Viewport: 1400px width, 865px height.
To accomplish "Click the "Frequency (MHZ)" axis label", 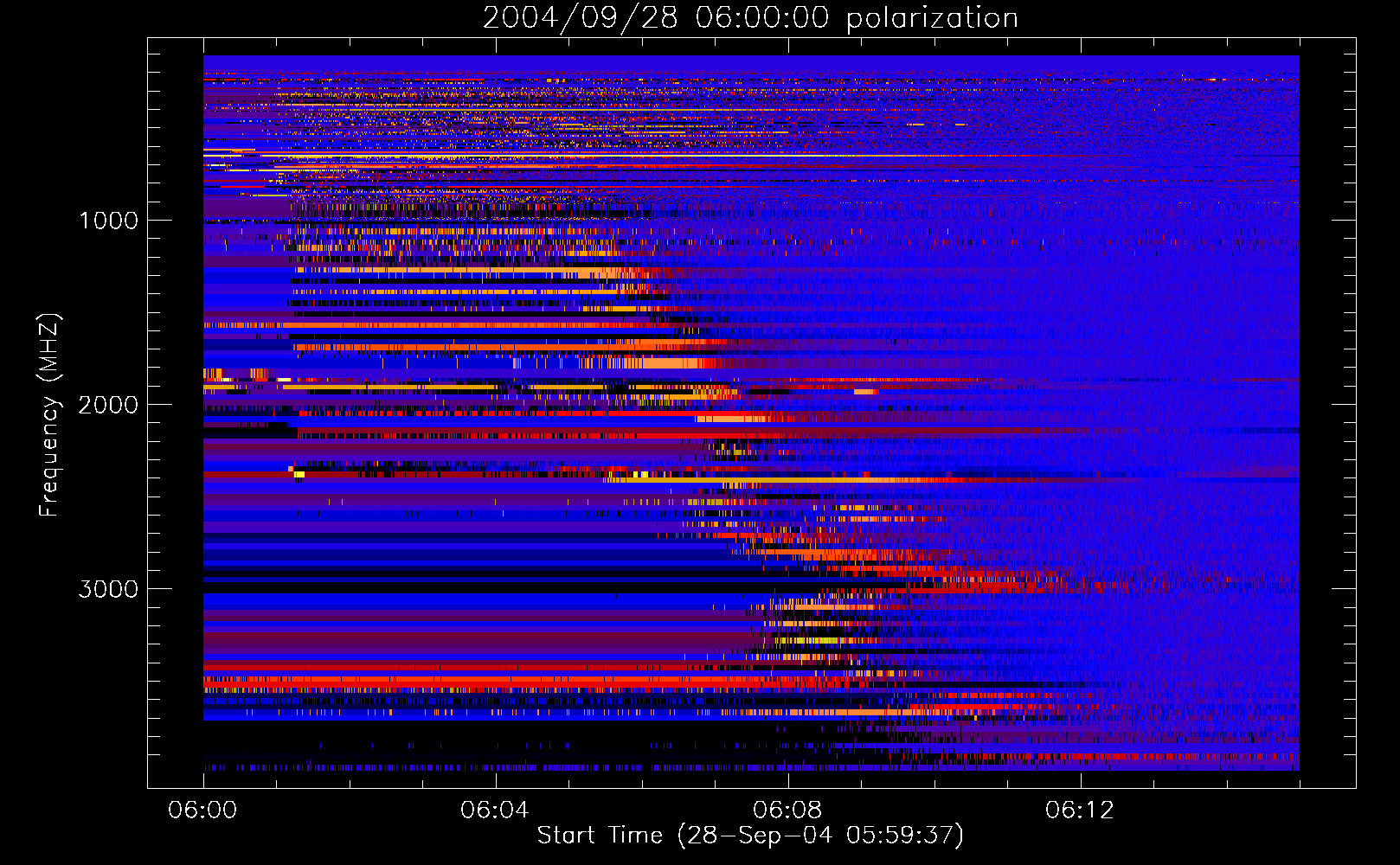I will (x=49, y=415).
